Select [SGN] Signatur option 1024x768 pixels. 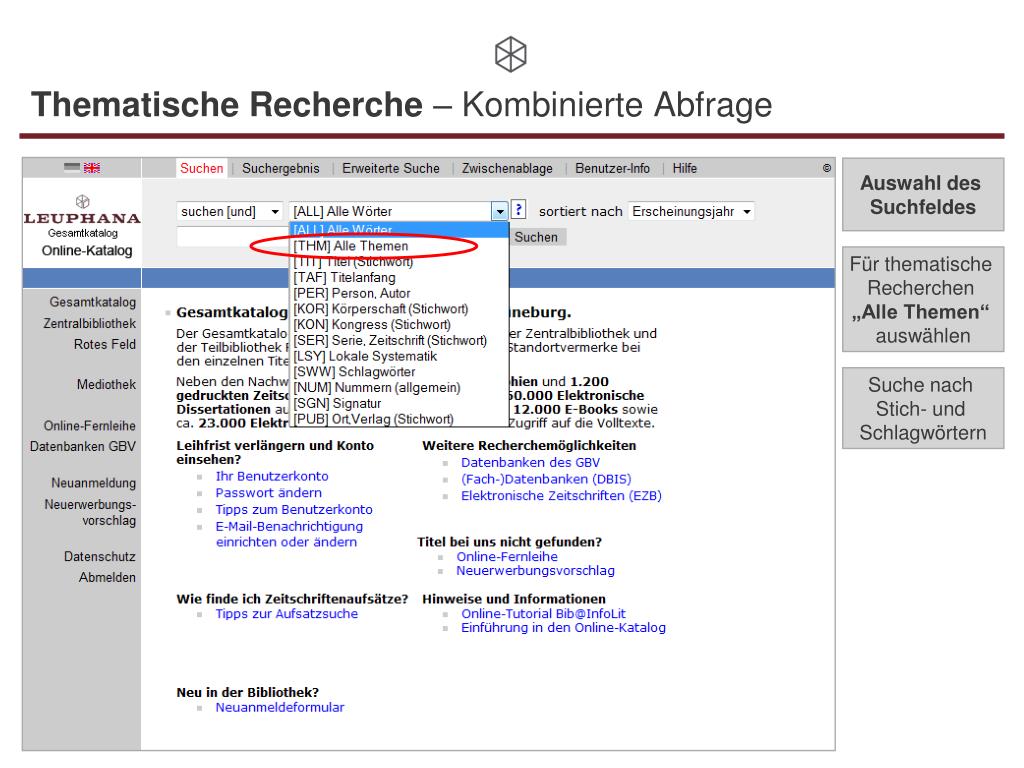(x=399, y=403)
